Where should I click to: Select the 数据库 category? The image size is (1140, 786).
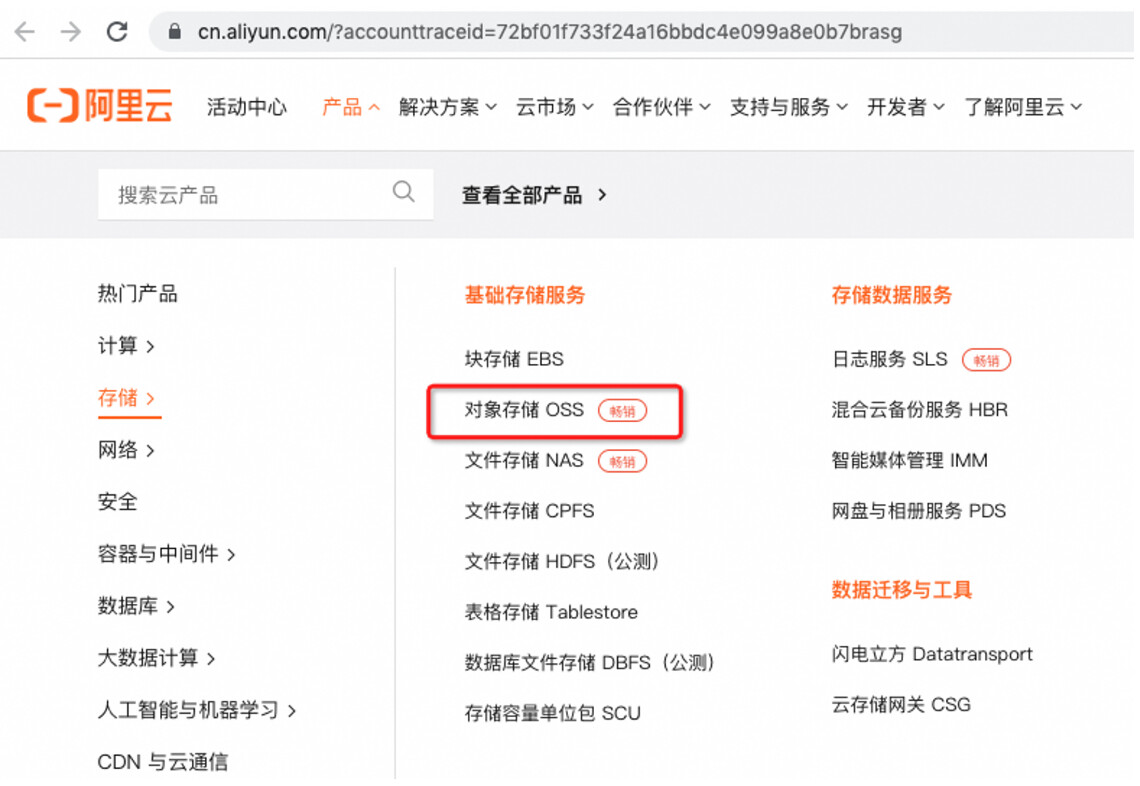[x=137, y=606]
